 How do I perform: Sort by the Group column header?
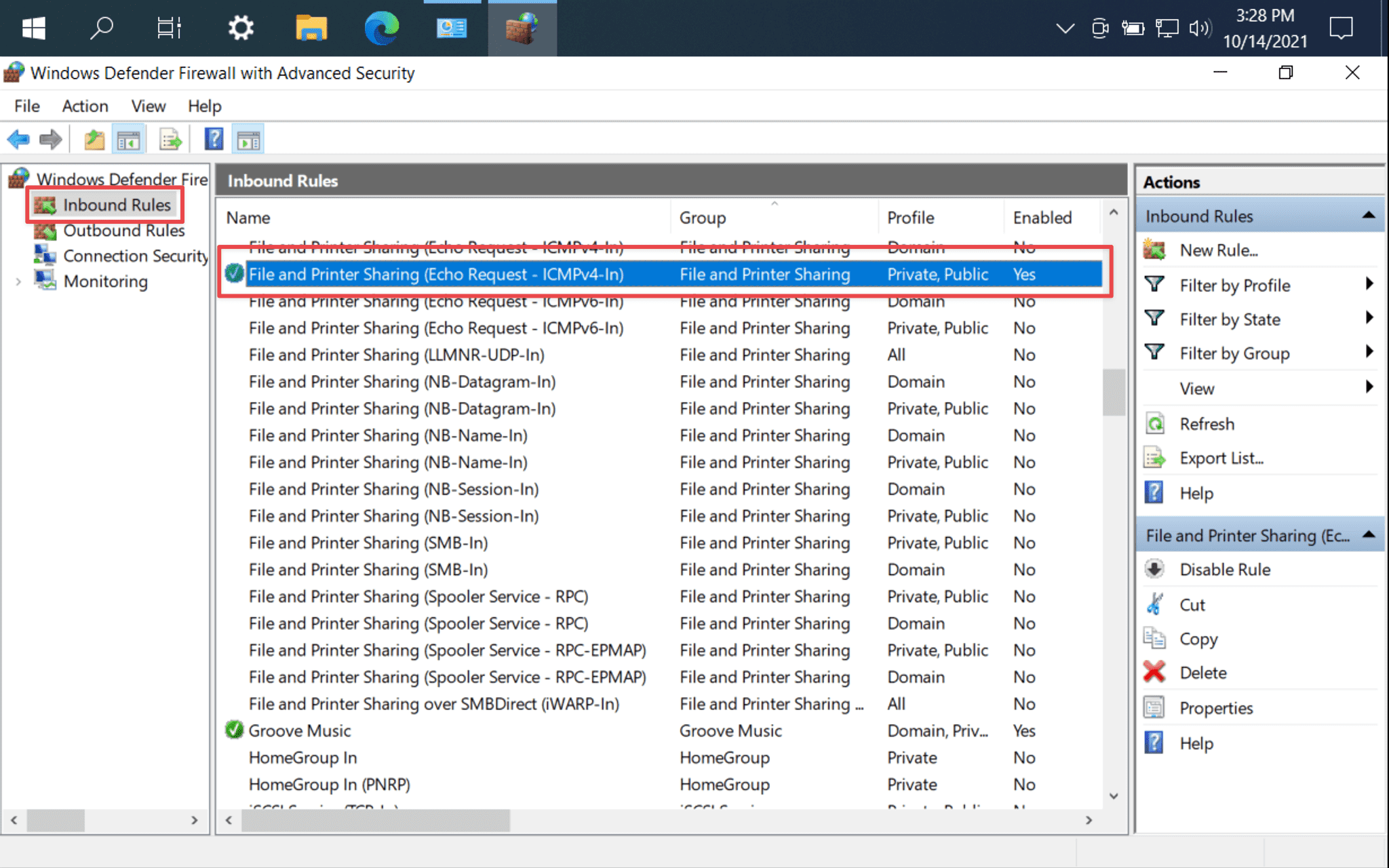775,217
